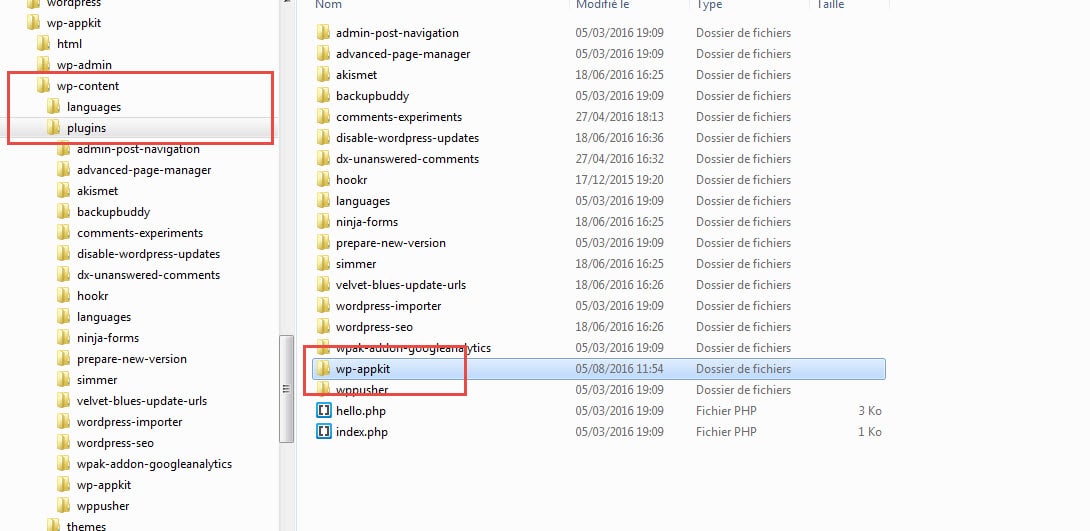
Task: Click languages folder icon in file list
Action: tap(323, 201)
